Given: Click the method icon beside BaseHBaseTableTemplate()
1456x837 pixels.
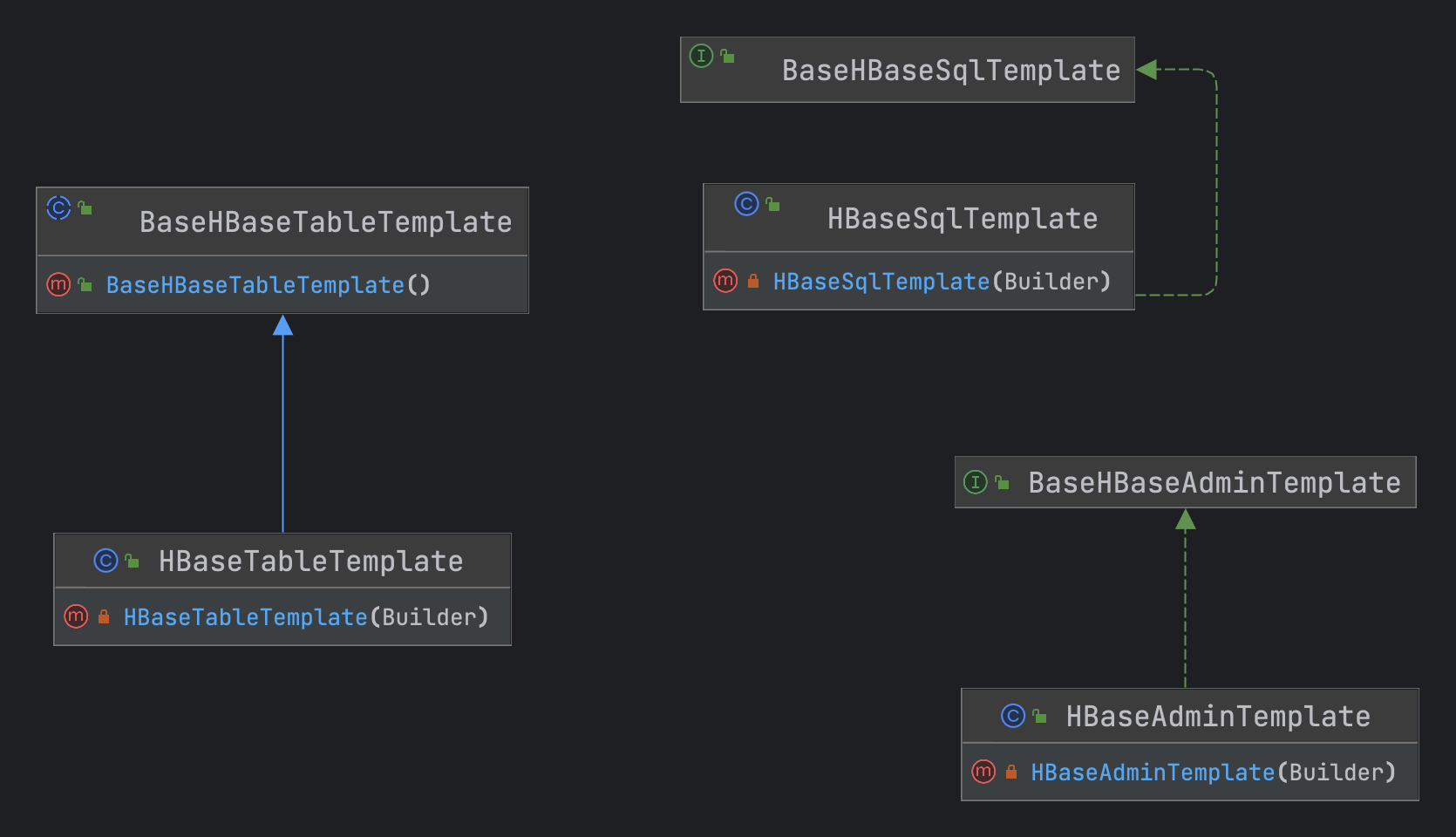Looking at the screenshot, I should (58, 284).
